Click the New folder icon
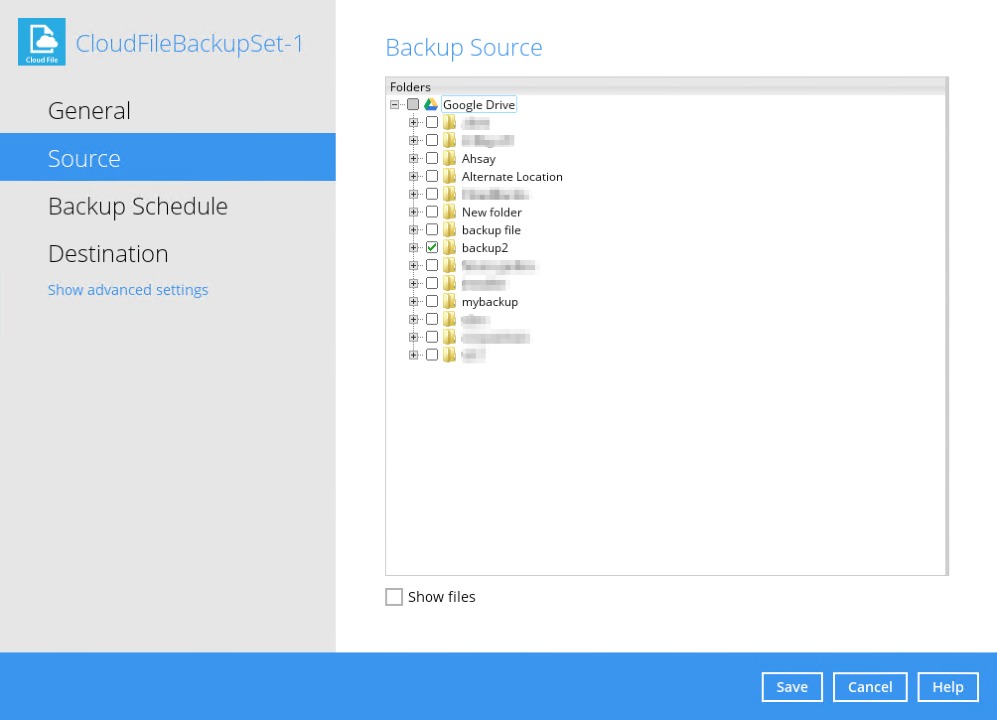997x720 pixels. [448, 211]
